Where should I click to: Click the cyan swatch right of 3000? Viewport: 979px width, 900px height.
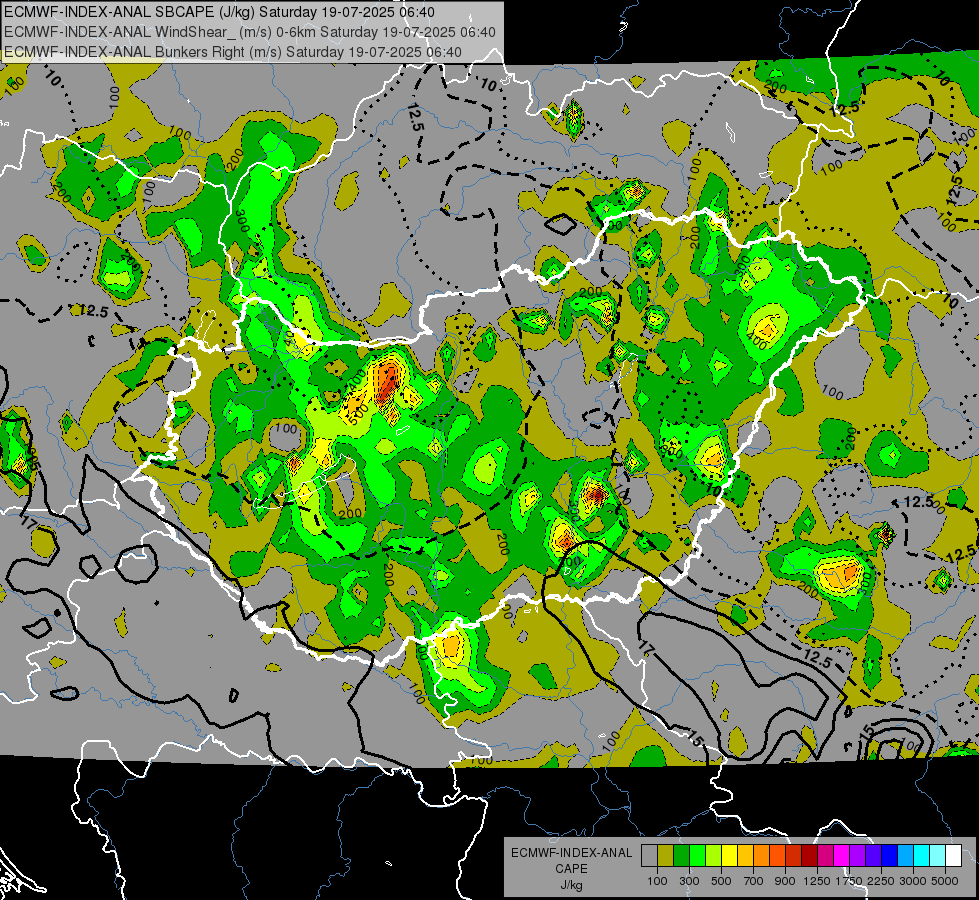click(922, 855)
